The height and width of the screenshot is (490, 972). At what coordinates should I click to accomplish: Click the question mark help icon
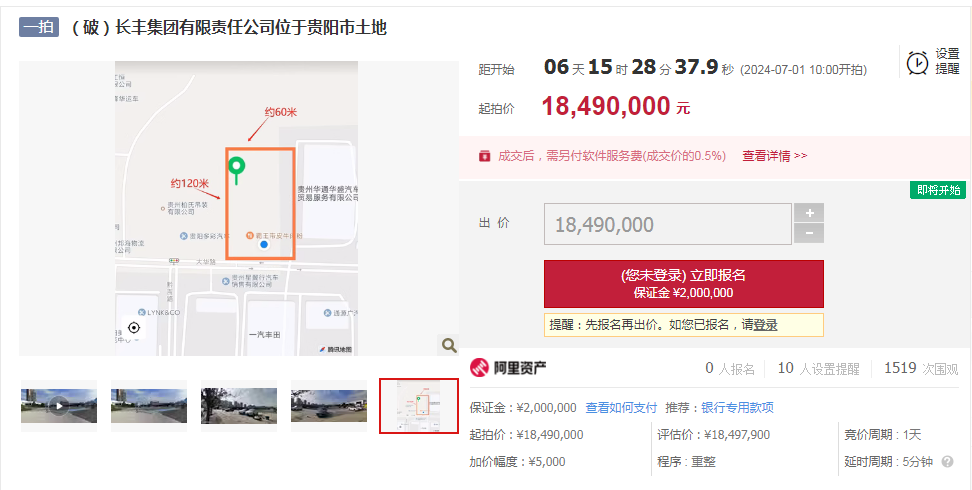pos(947,461)
